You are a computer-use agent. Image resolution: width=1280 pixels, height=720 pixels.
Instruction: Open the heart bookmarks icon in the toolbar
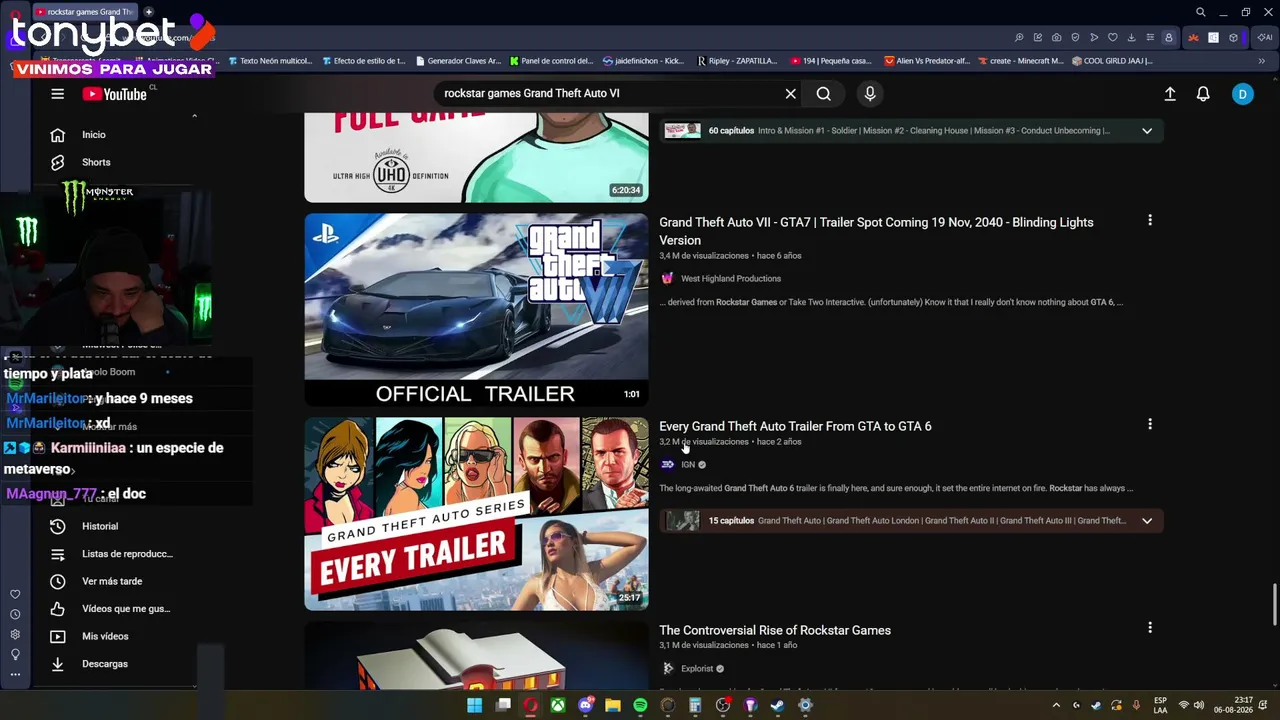(x=1113, y=38)
